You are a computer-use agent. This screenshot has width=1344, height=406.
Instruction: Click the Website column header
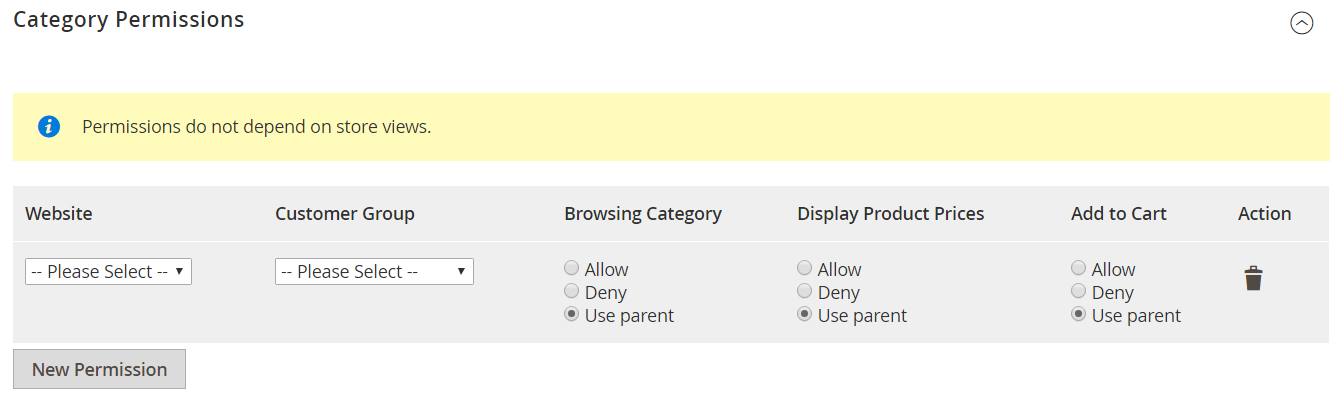coord(59,213)
